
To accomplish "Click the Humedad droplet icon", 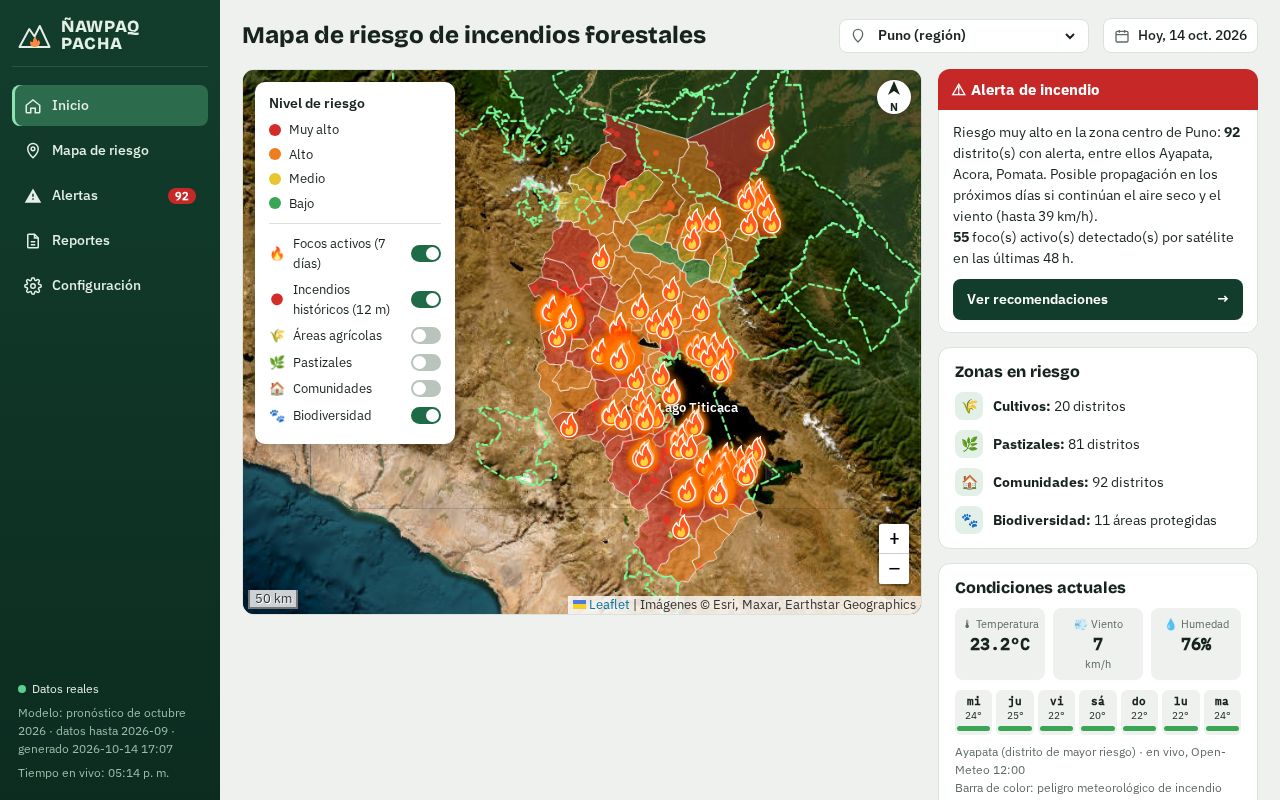I will 1171,624.
